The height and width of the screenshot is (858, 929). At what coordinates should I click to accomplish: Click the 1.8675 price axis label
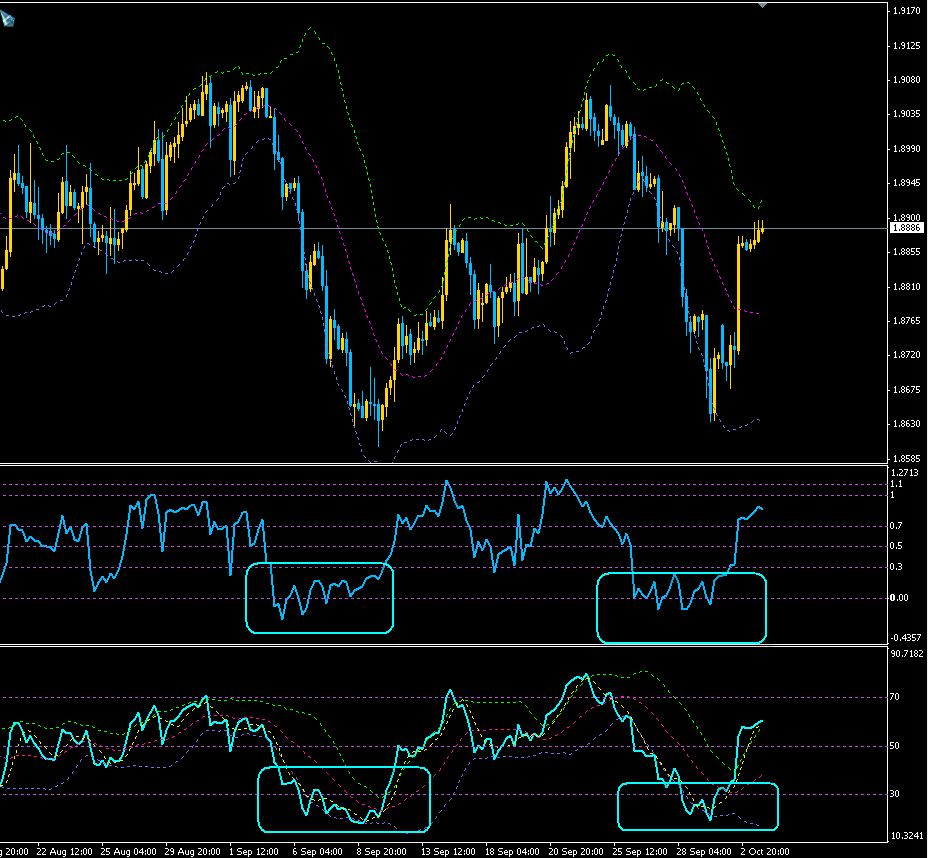tap(906, 390)
